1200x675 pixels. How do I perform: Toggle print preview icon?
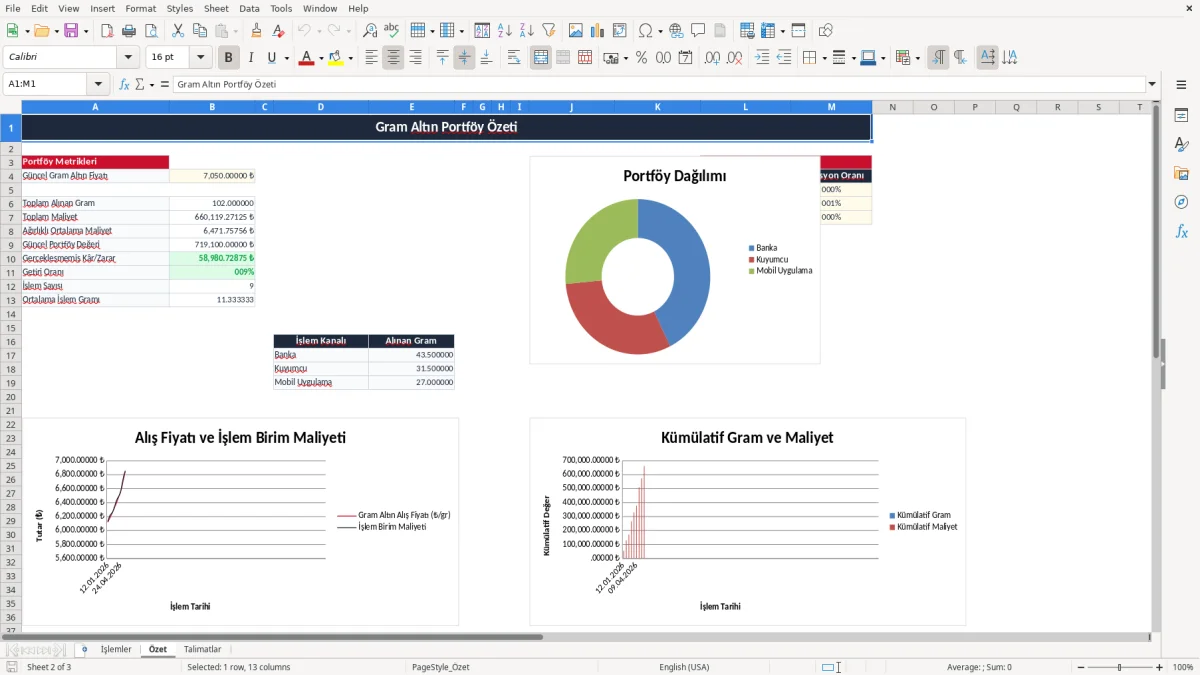[x=150, y=31]
